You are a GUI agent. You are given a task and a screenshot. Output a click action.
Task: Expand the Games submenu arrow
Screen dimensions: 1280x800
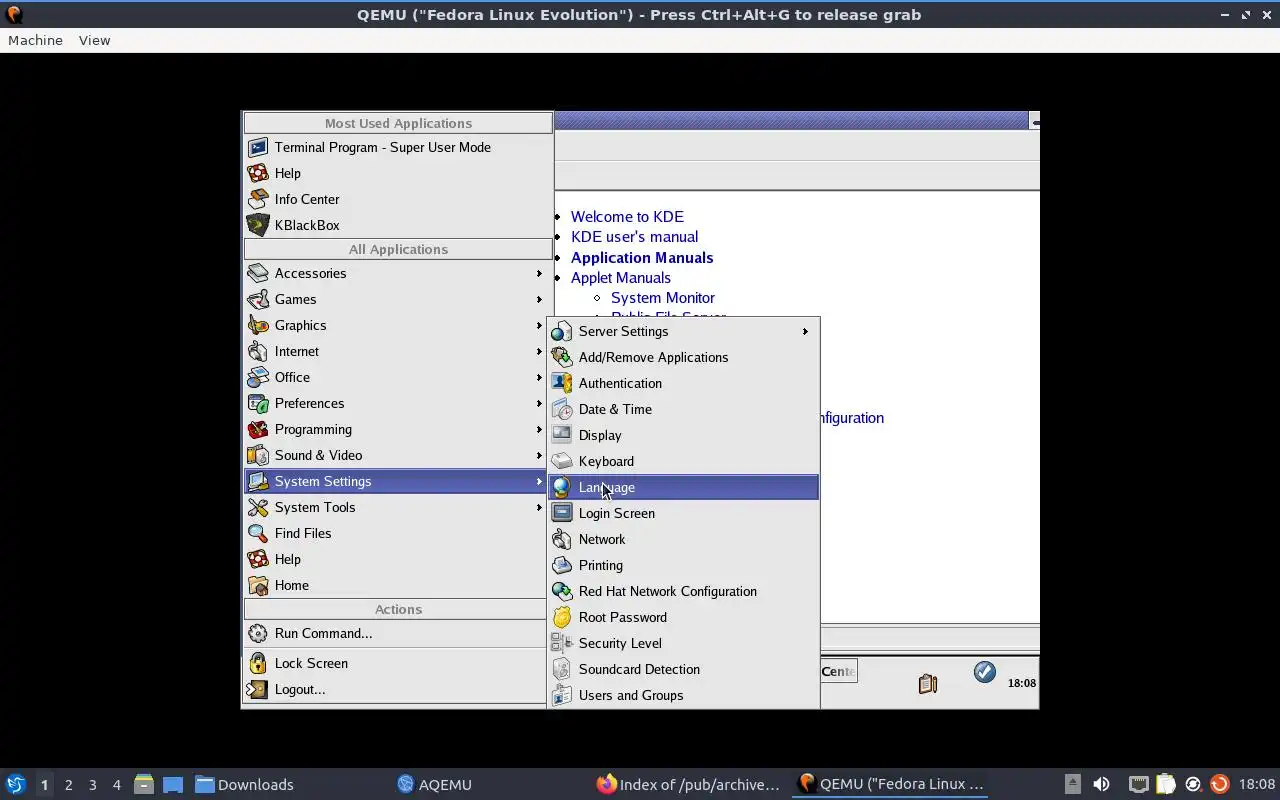pyautogui.click(x=539, y=299)
